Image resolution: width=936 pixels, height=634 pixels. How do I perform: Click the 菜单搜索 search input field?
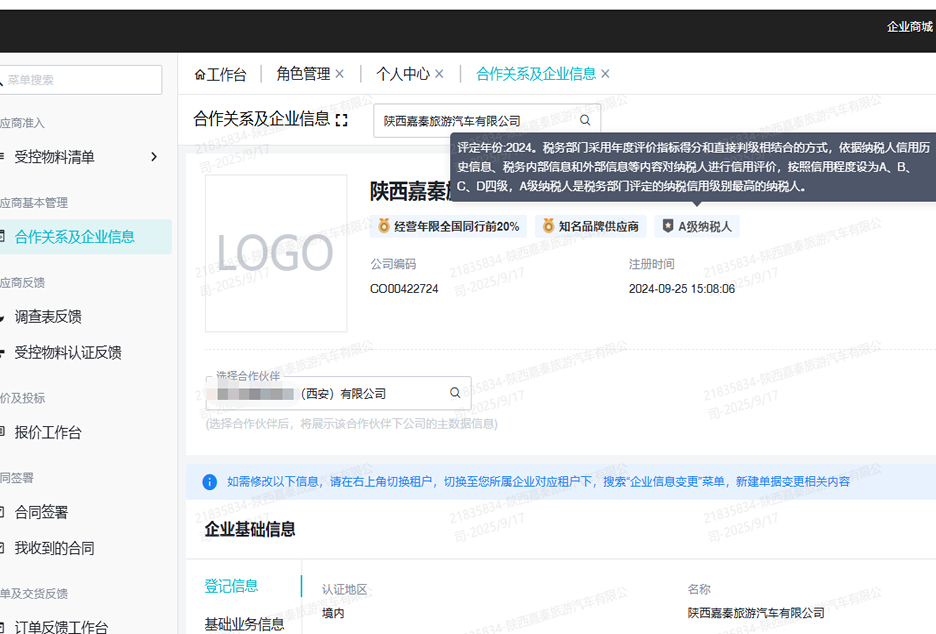point(80,79)
